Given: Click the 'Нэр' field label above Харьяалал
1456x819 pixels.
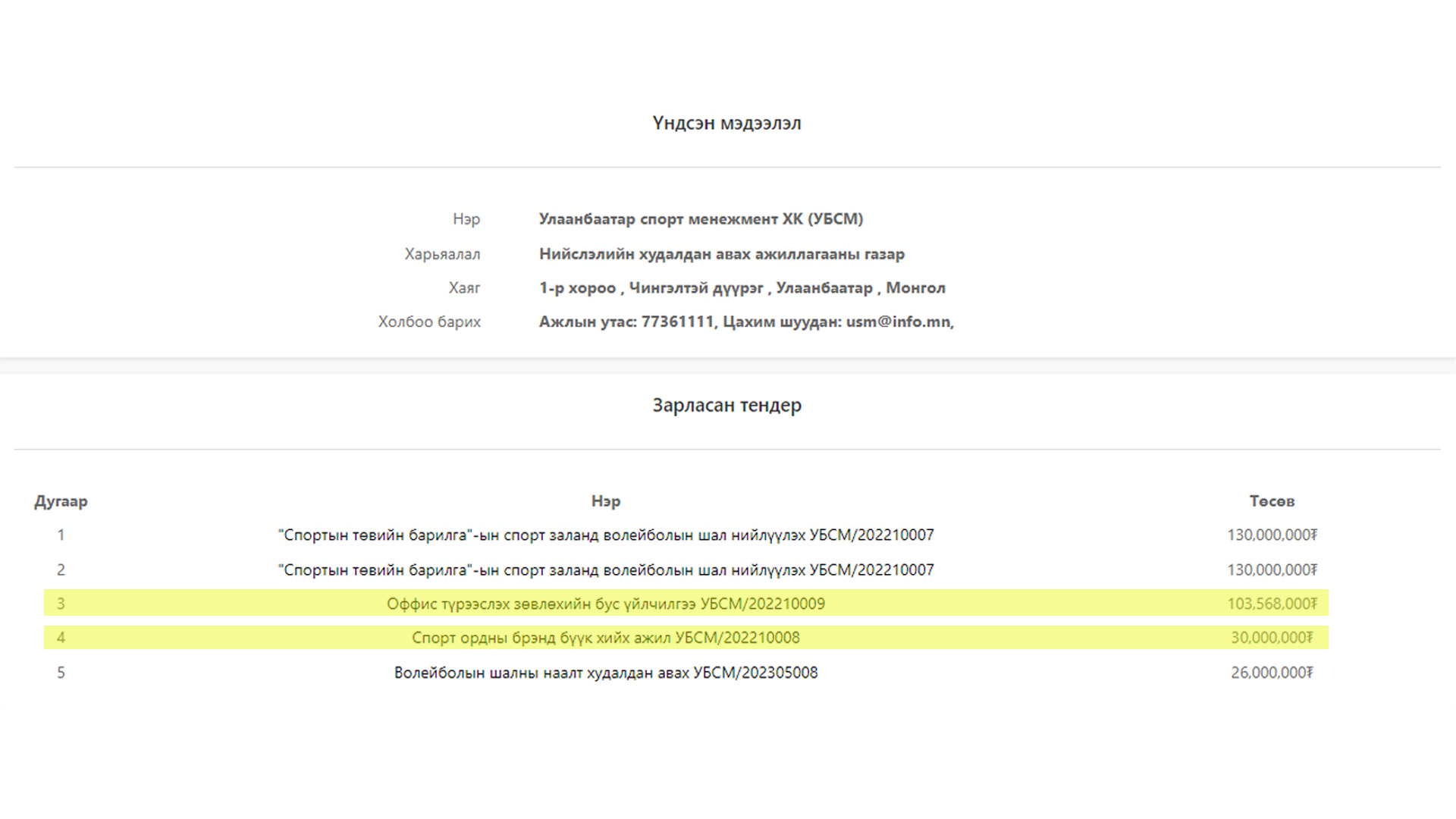Looking at the screenshot, I should click(466, 219).
